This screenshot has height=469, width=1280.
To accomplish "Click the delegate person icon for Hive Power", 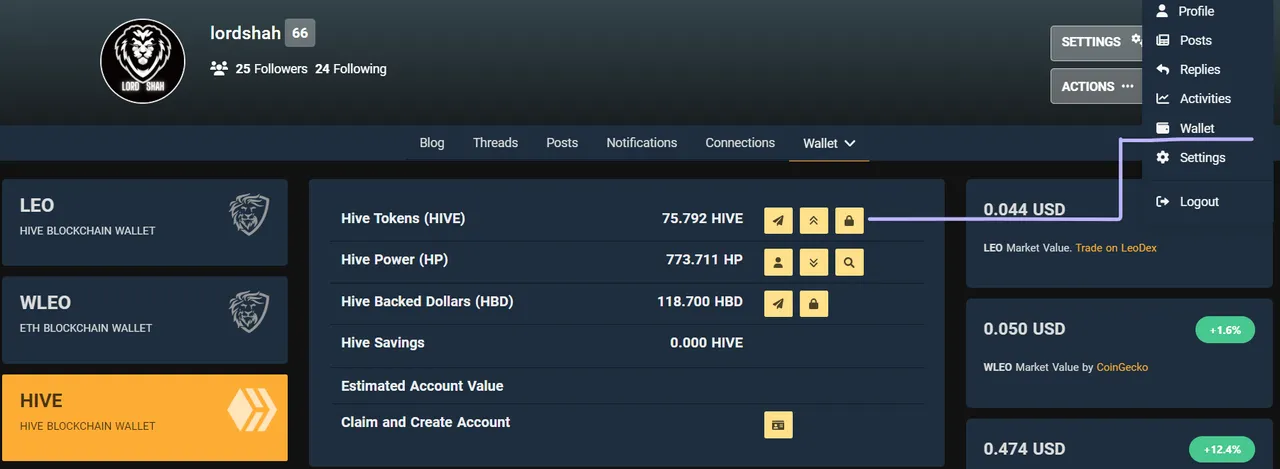I will (778, 262).
